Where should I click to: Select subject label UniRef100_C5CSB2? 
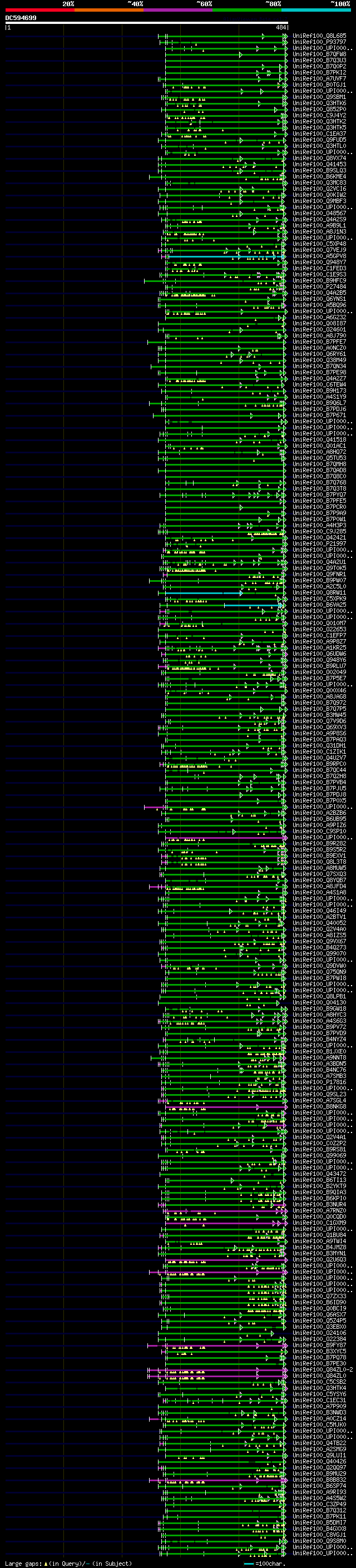[x=319, y=1382]
